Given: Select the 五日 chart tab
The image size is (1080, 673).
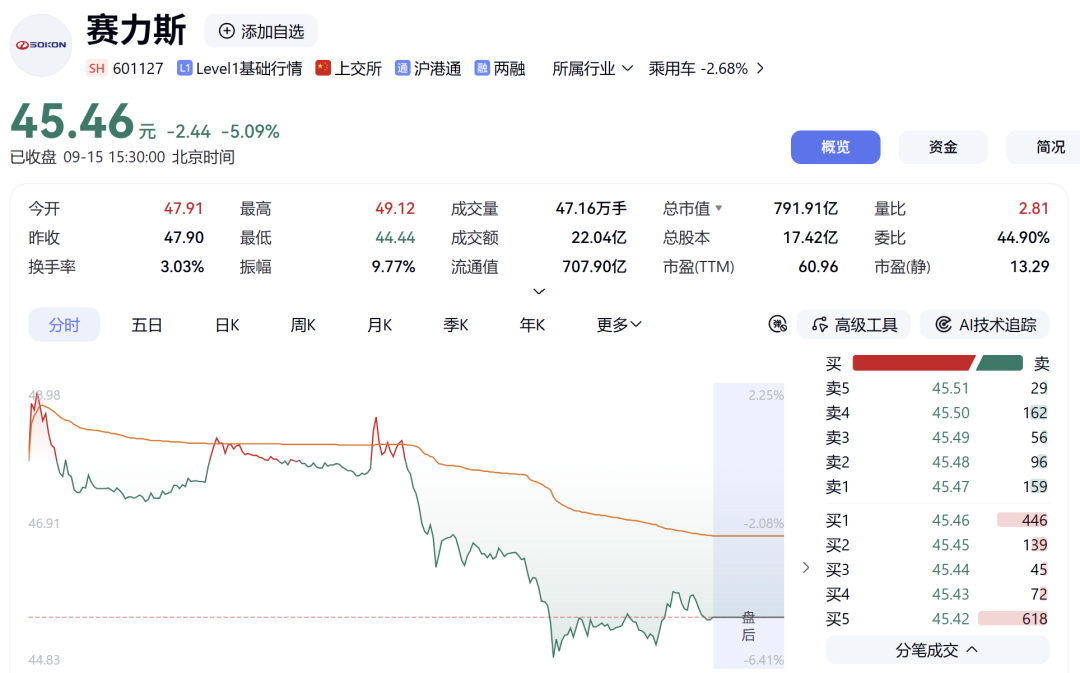Looking at the screenshot, I should (147, 324).
